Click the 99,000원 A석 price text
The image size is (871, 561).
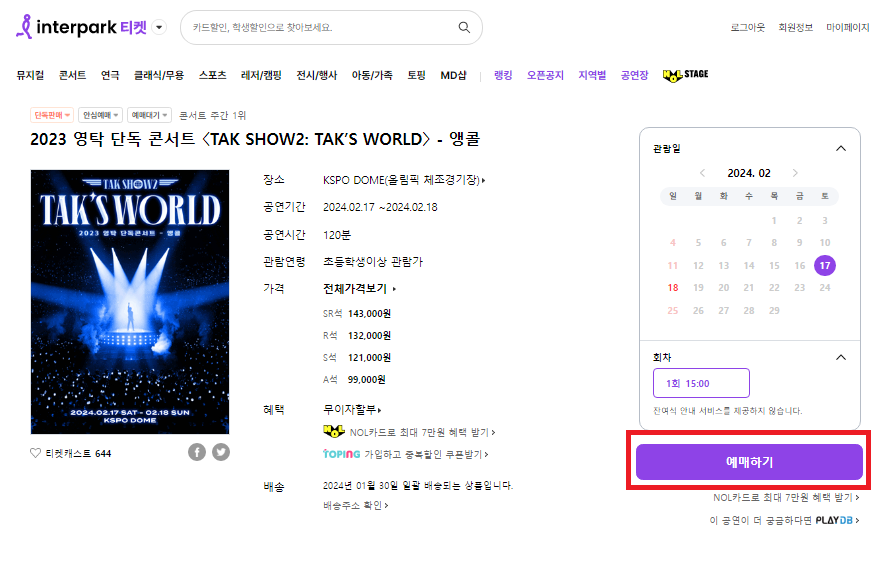click(x=367, y=380)
